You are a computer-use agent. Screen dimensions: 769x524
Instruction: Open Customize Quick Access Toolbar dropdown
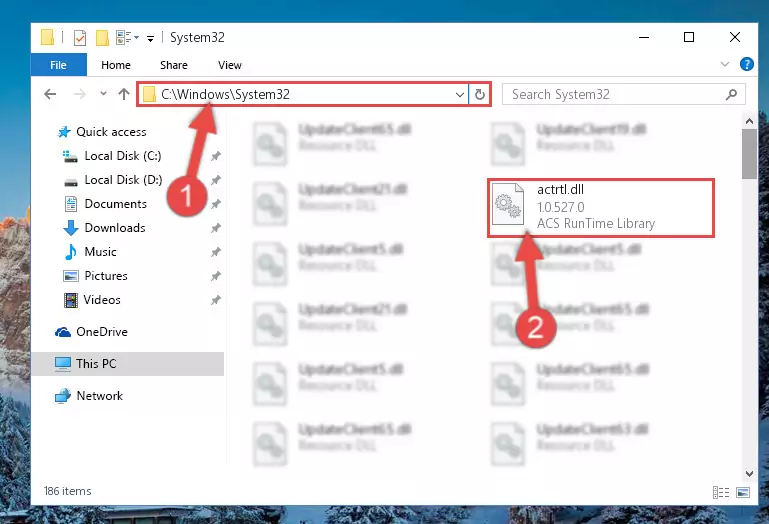(151, 38)
